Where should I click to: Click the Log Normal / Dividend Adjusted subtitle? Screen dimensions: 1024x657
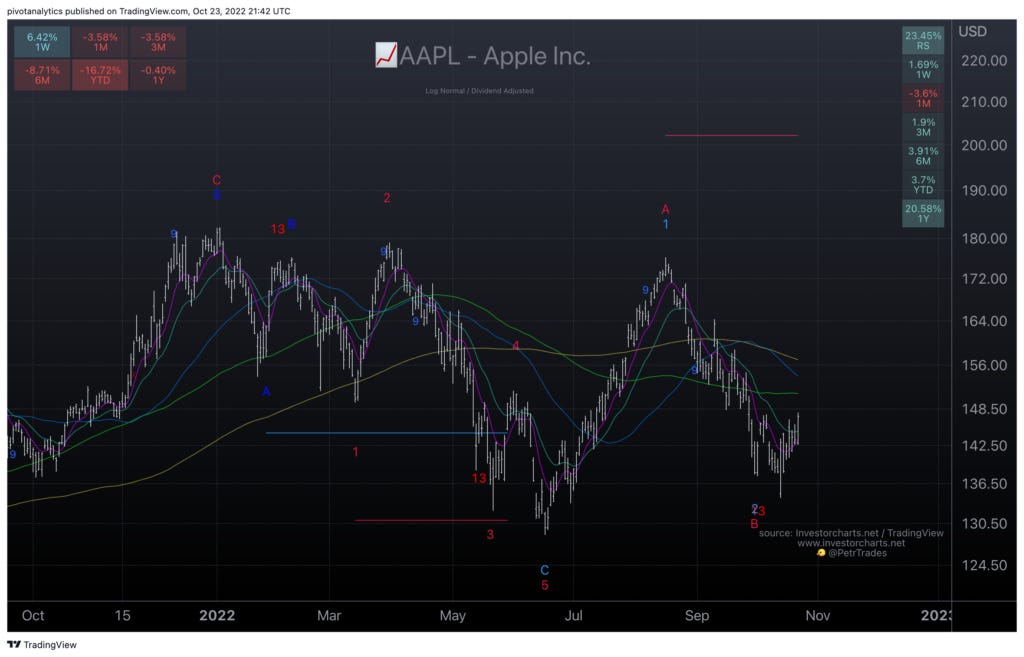(x=479, y=91)
